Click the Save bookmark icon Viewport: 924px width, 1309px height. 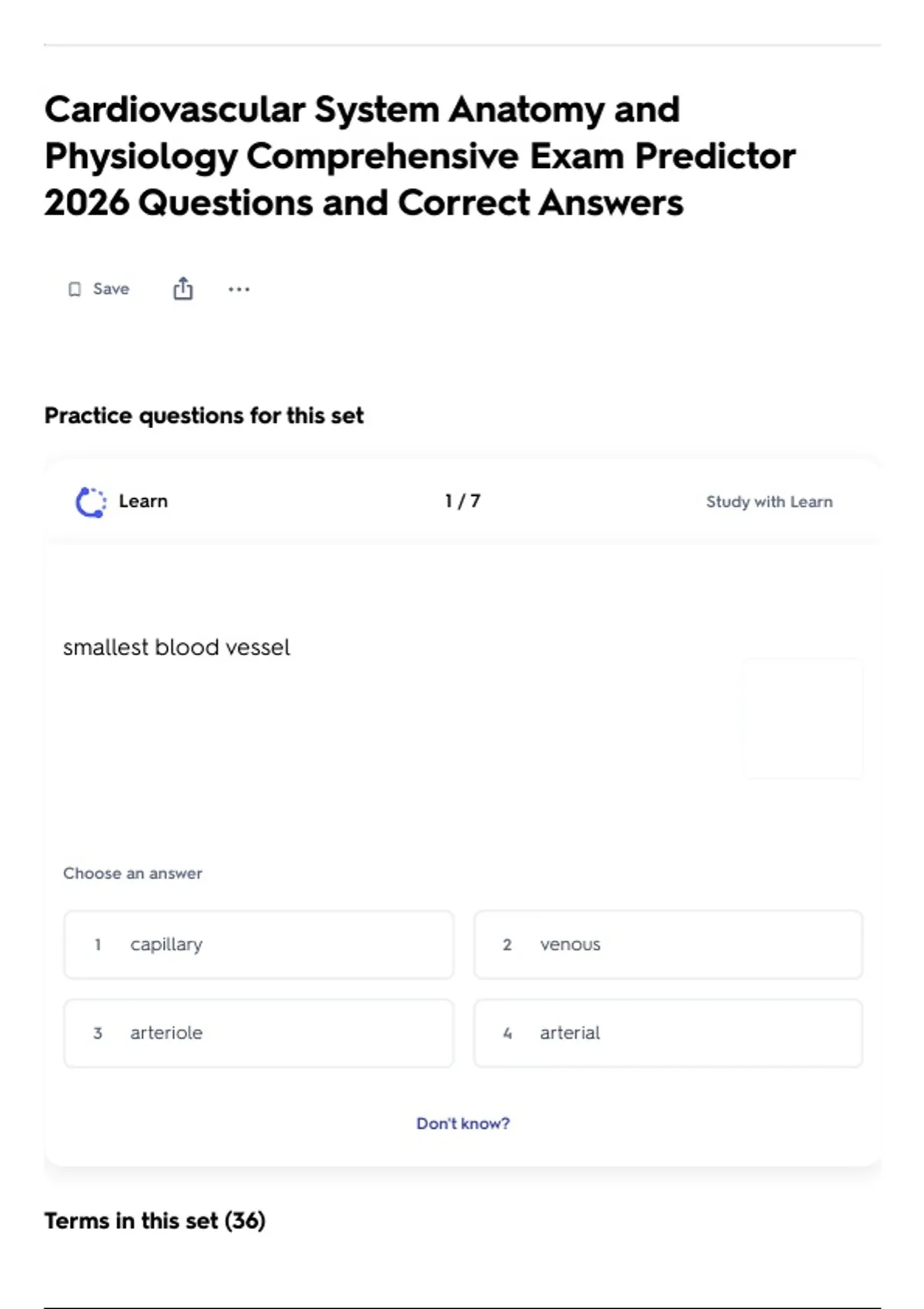pyautogui.click(x=75, y=290)
